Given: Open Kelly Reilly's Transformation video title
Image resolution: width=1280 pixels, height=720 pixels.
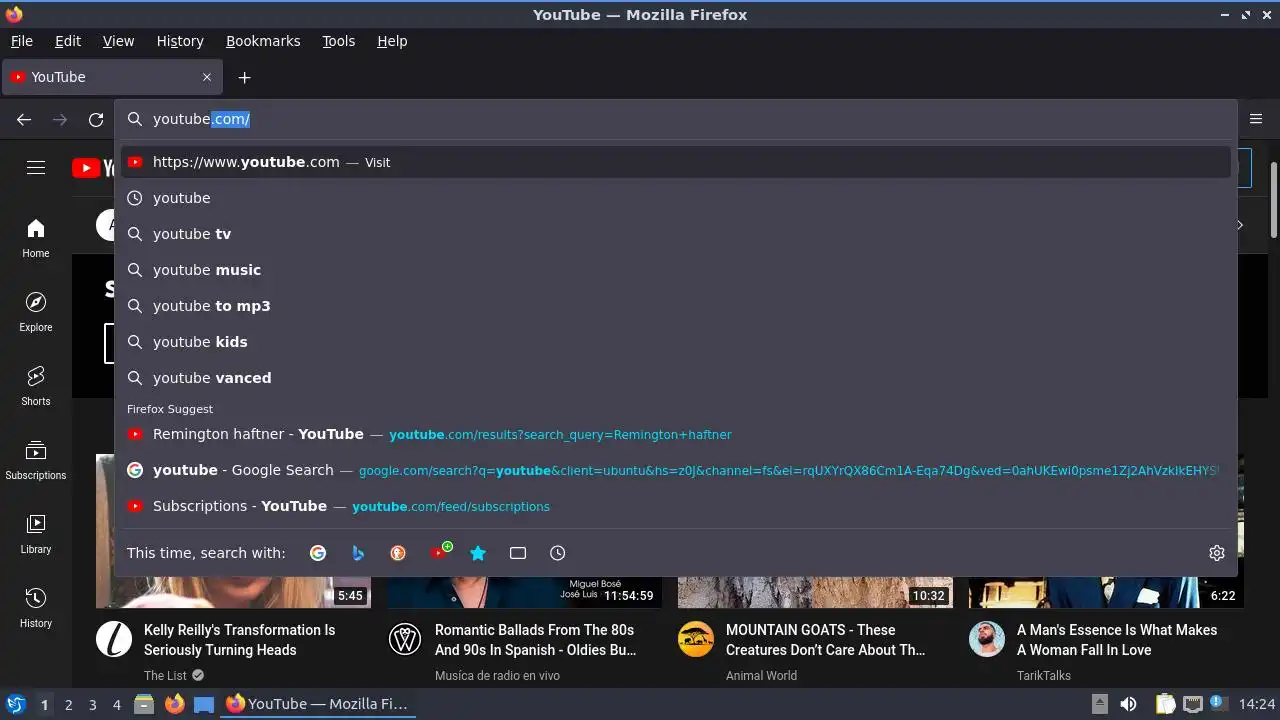Looking at the screenshot, I should 240,640.
